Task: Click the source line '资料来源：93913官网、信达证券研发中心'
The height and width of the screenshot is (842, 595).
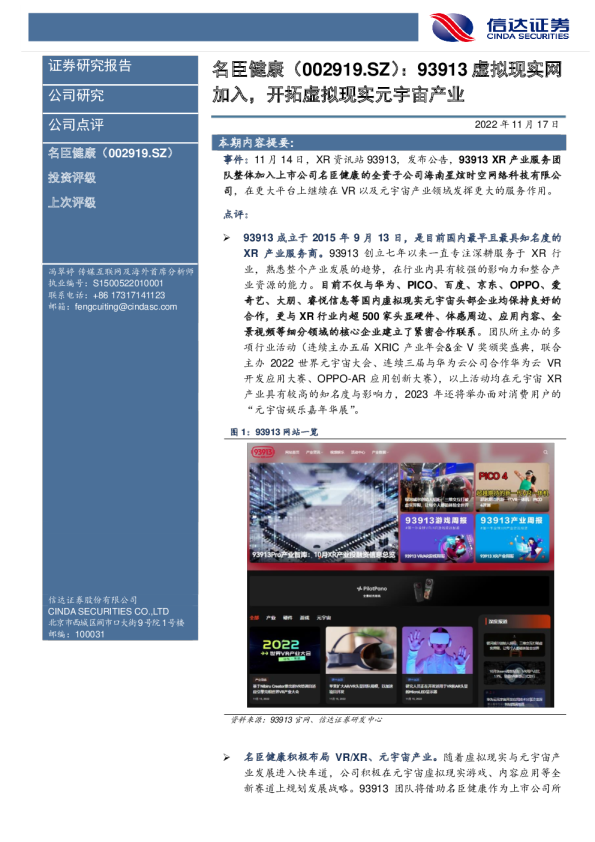Action: (306, 720)
